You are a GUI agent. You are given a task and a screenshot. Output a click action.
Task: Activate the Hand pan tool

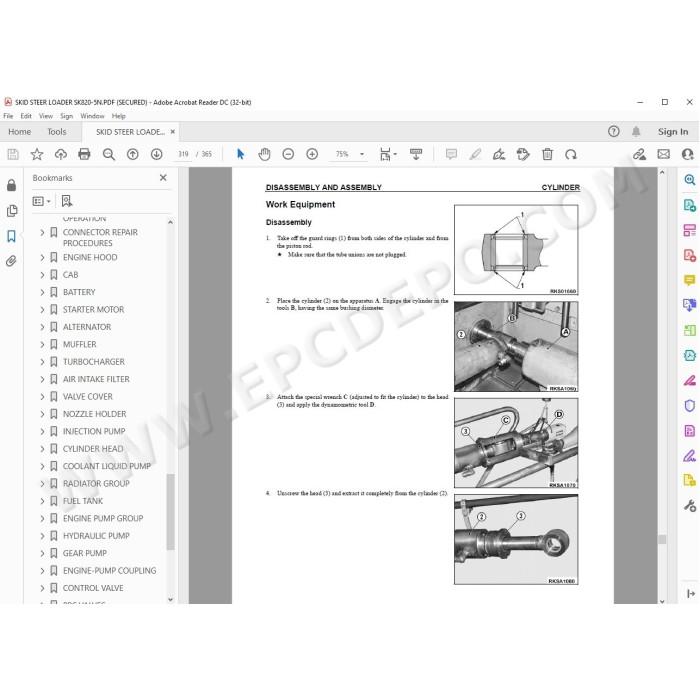click(x=264, y=154)
